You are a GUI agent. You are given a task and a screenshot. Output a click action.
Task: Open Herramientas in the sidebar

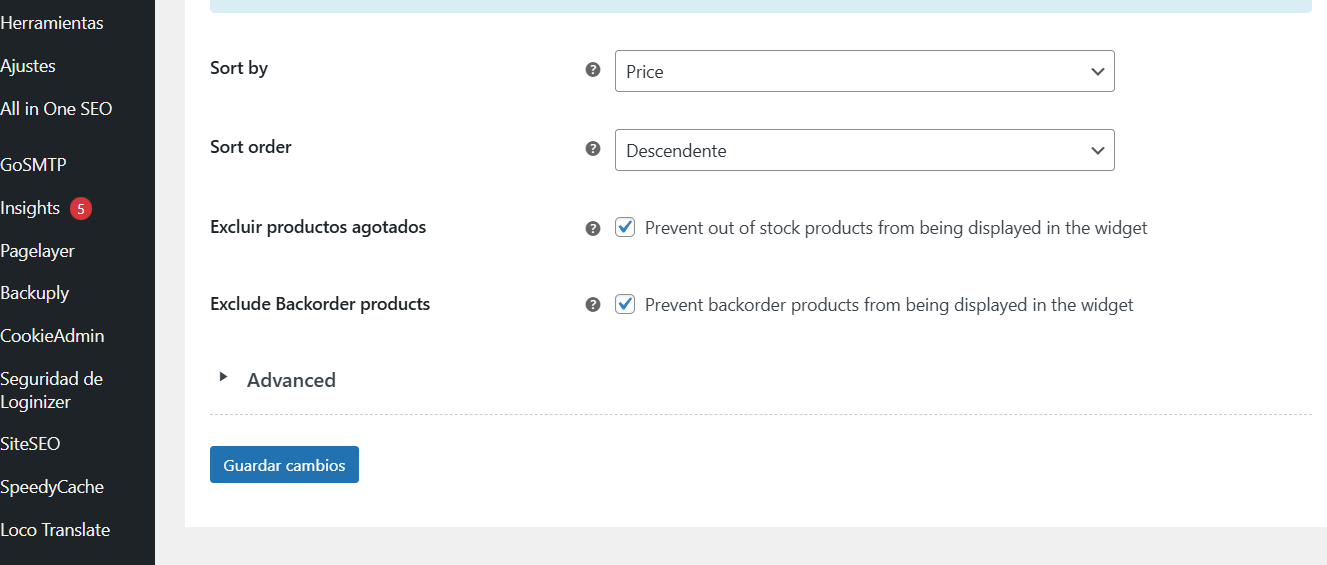[x=52, y=23]
